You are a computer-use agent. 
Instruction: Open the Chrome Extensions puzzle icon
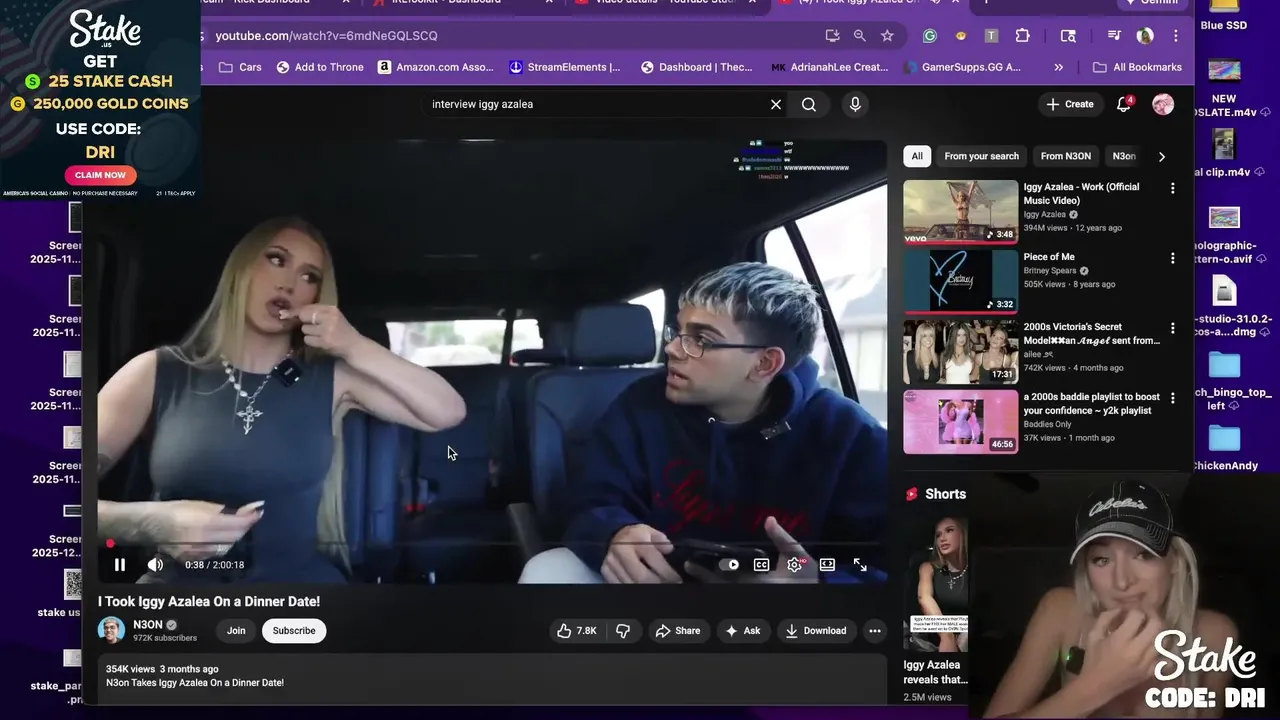pos(1022,36)
